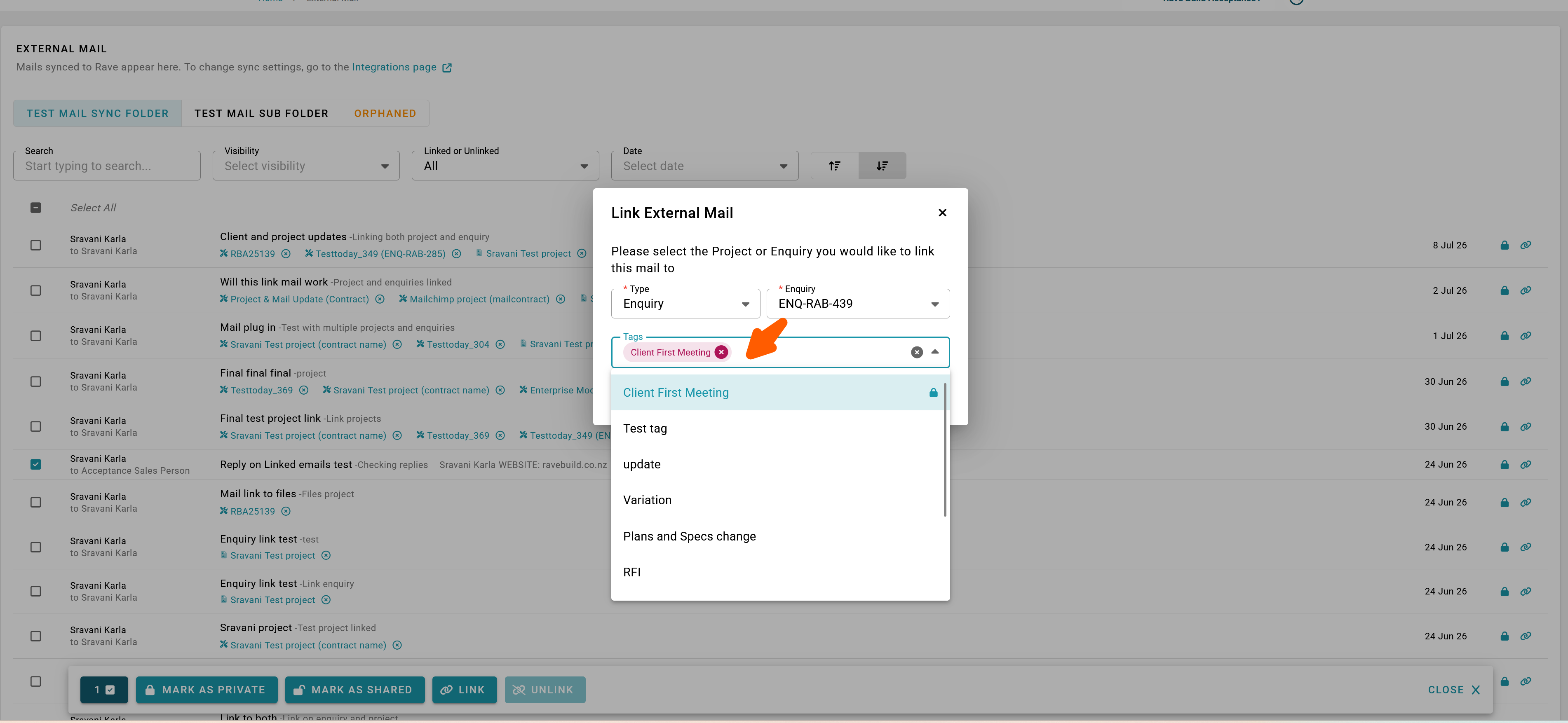The height and width of the screenshot is (723, 1568).
Task: Open Sravani Test project (contract name) under Sravani project
Action: (308, 645)
